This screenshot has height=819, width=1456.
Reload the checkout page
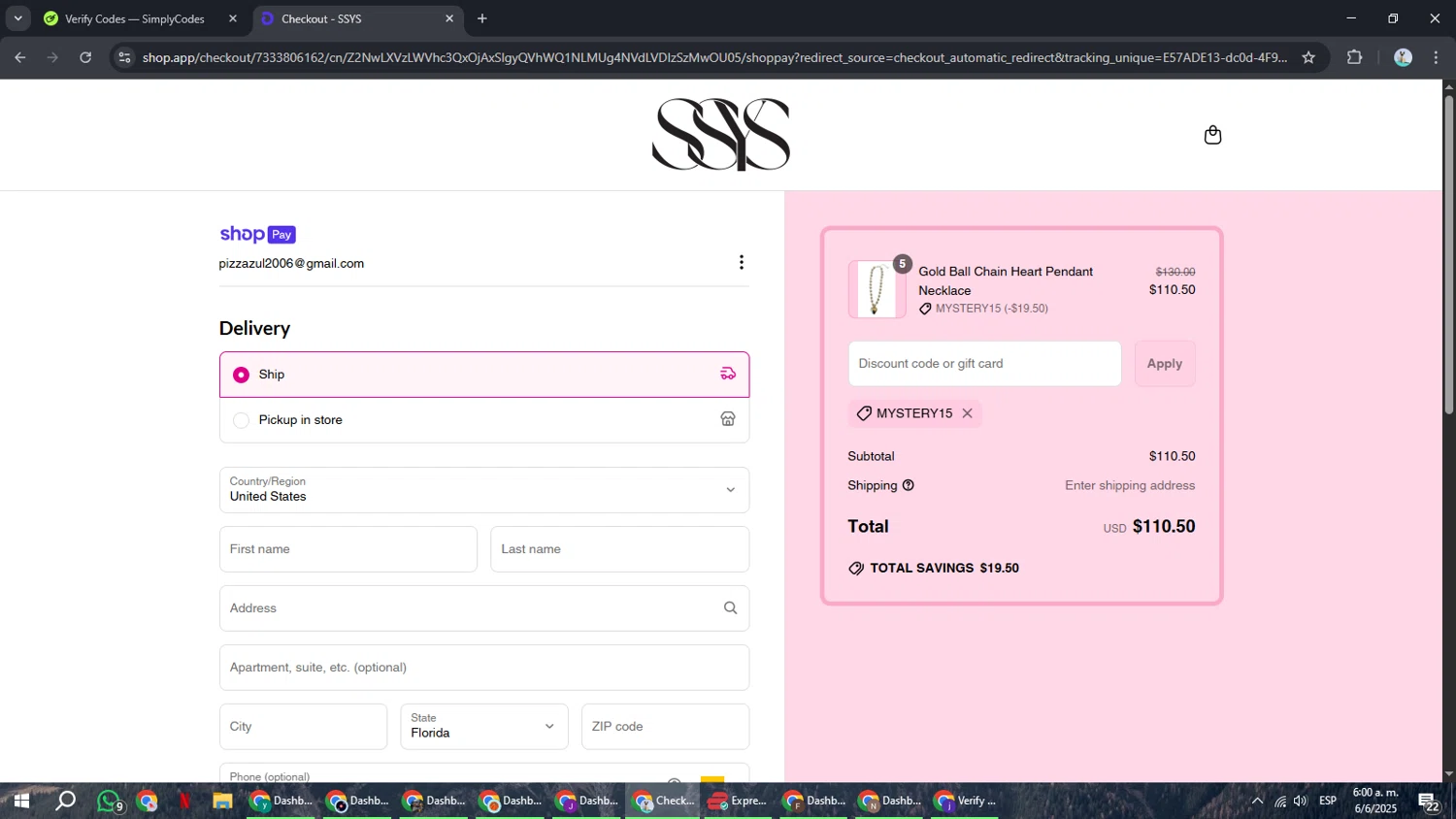pos(85,57)
